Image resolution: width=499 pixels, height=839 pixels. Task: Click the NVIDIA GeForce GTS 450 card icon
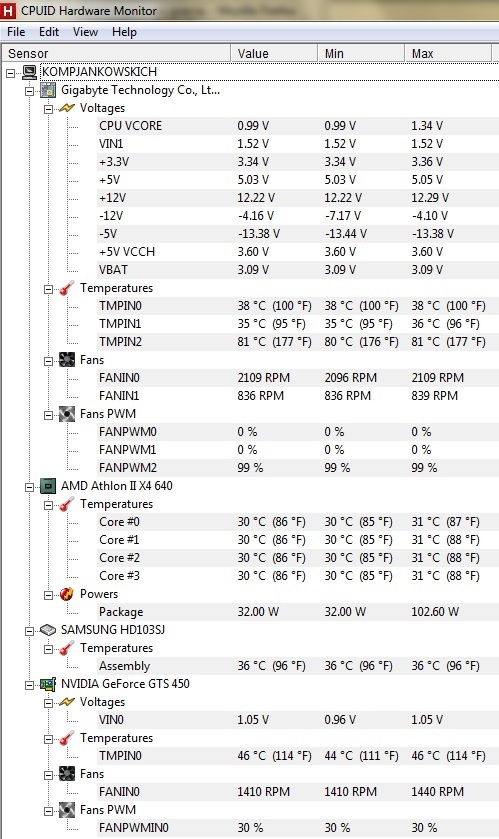pyautogui.click(x=48, y=684)
